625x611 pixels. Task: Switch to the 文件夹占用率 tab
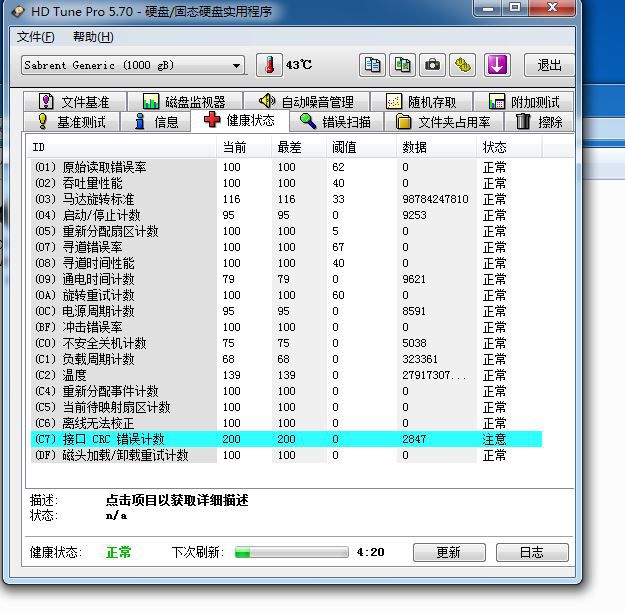(x=444, y=122)
